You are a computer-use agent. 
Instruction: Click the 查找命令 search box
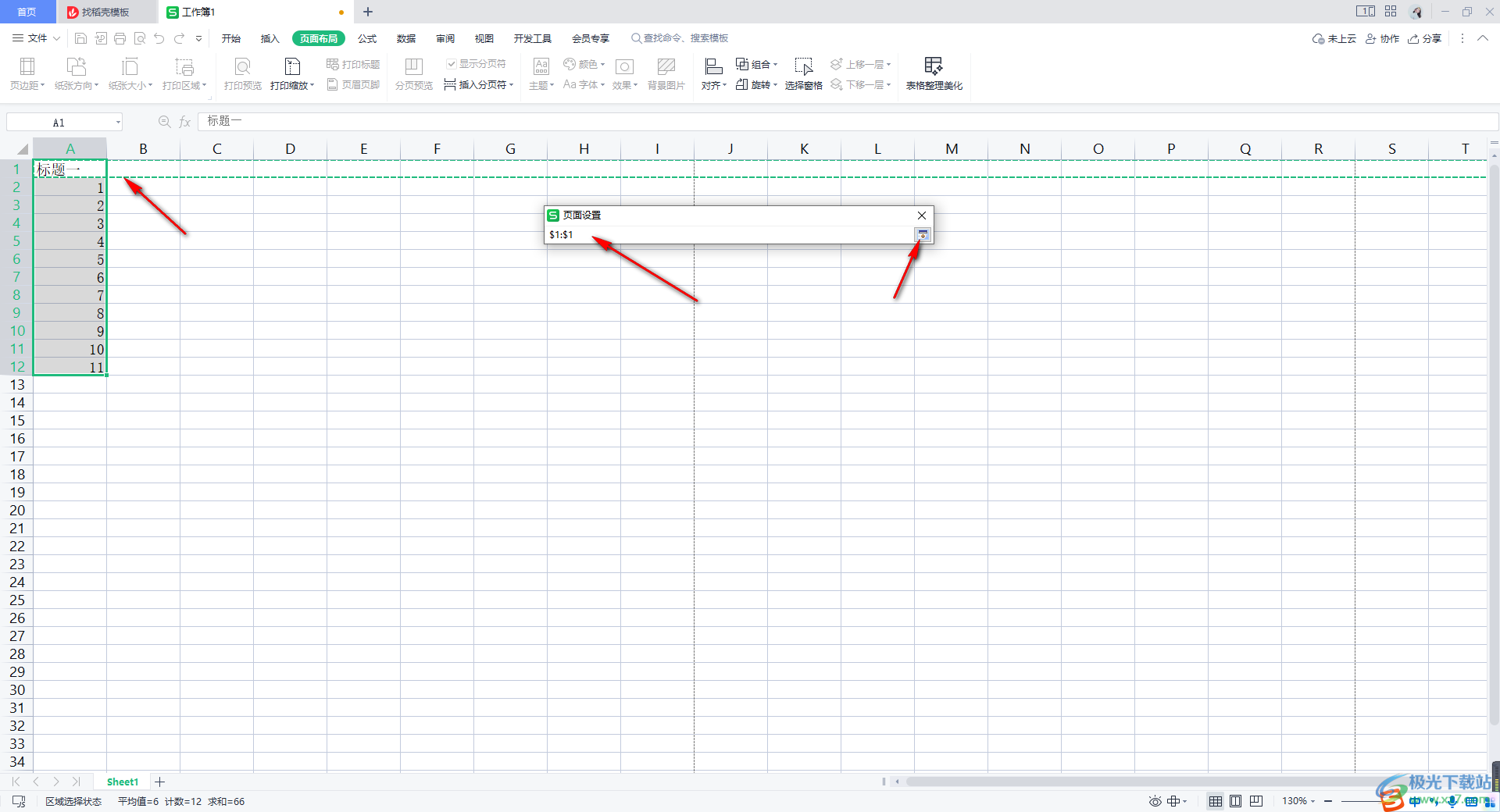click(680, 38)
